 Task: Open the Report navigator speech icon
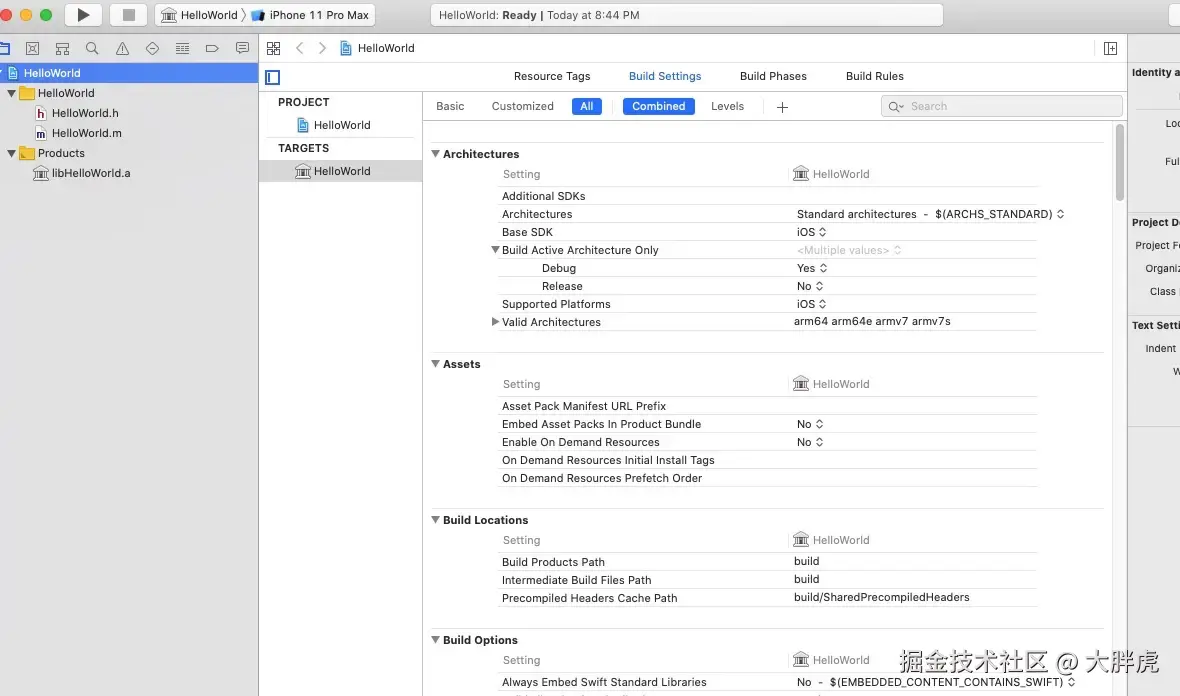click(x=242, y=48)
